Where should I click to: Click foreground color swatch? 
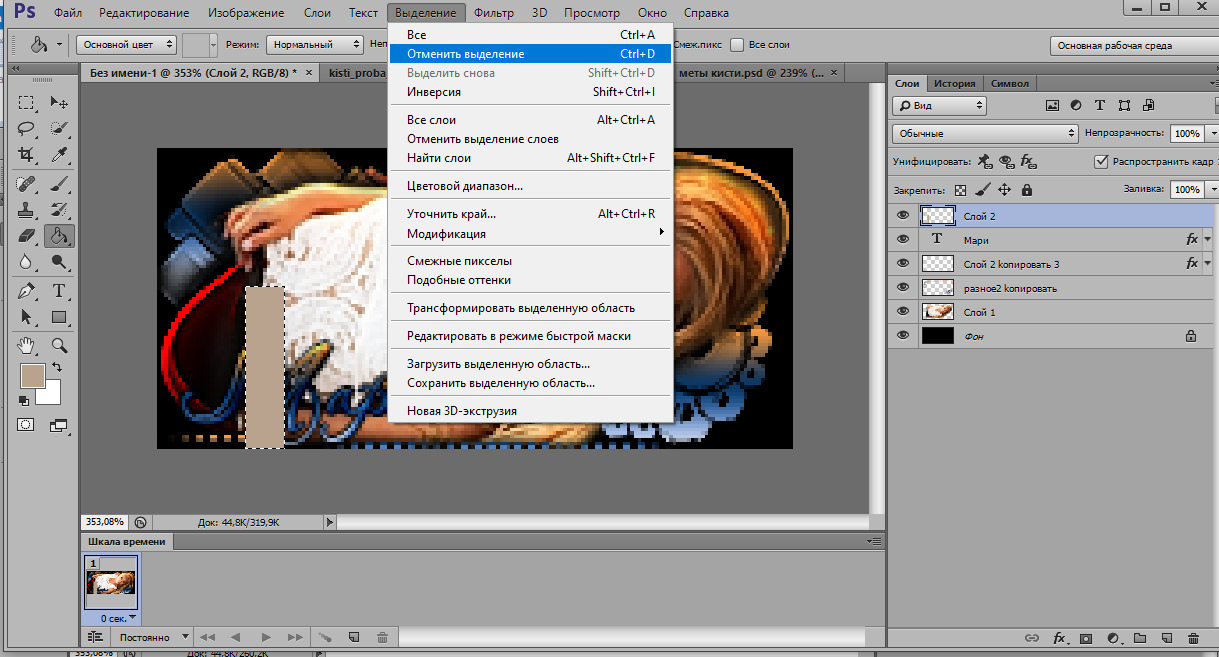[x=32, y=376]
